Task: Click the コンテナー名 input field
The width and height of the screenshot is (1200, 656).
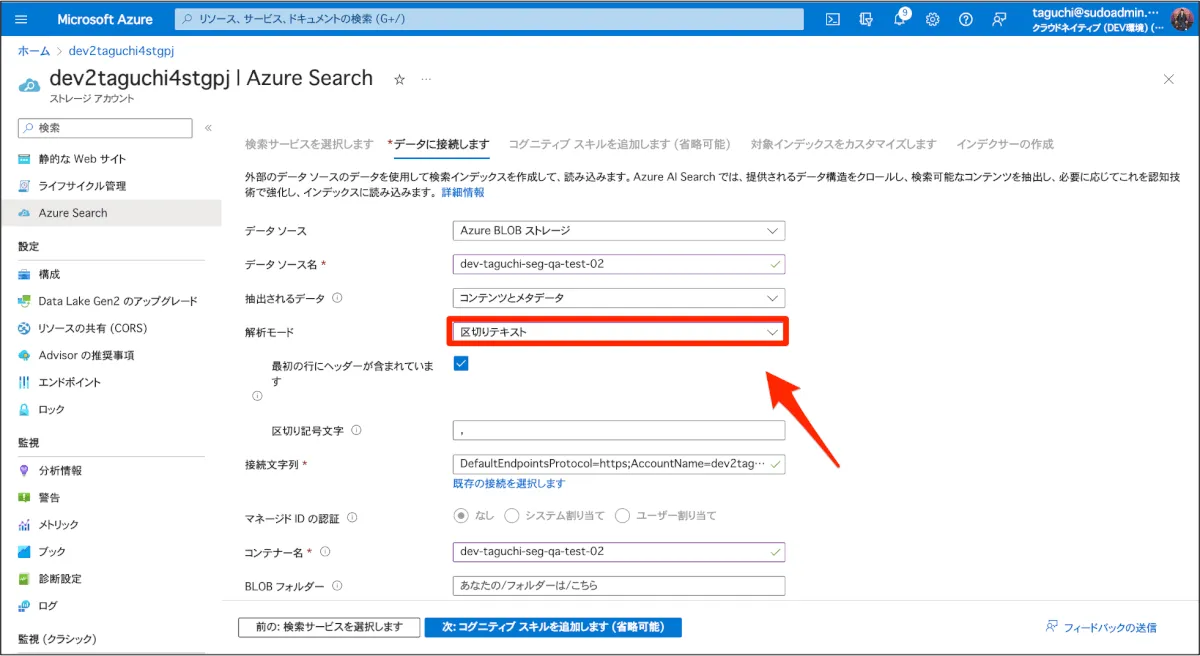Action: [x=619, y=551]
